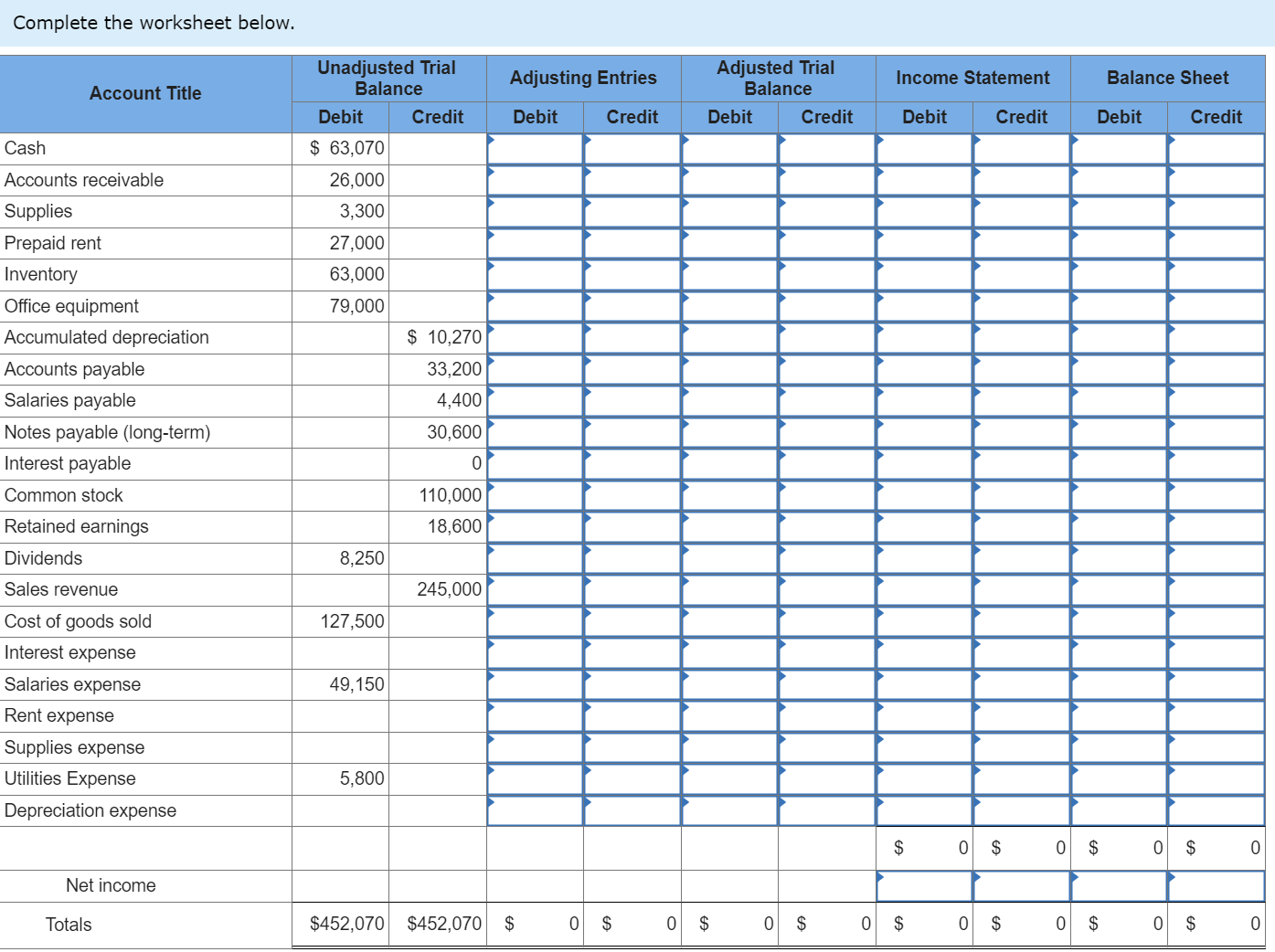Click the 127,500 Cost of goods sold value
The width and height of the screenshot is (1275, 952).
352,621
